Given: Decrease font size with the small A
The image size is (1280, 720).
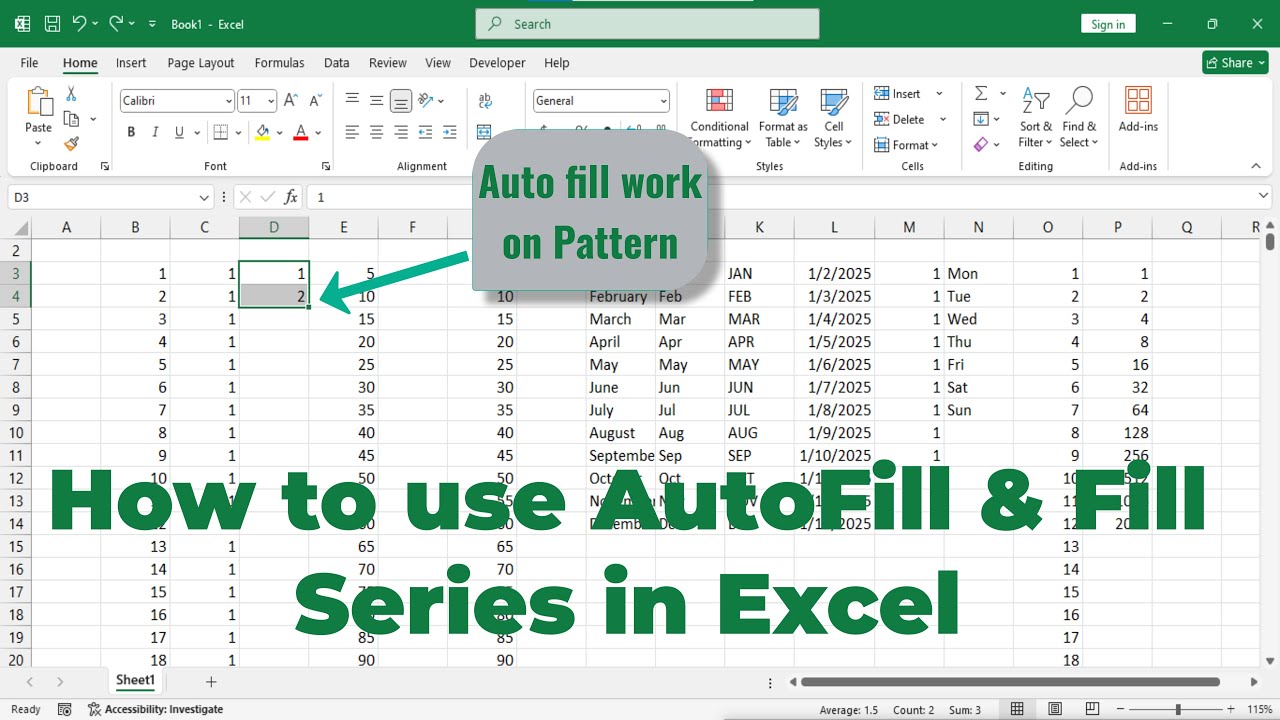Looking at the screenshot, I should (315, 100).
